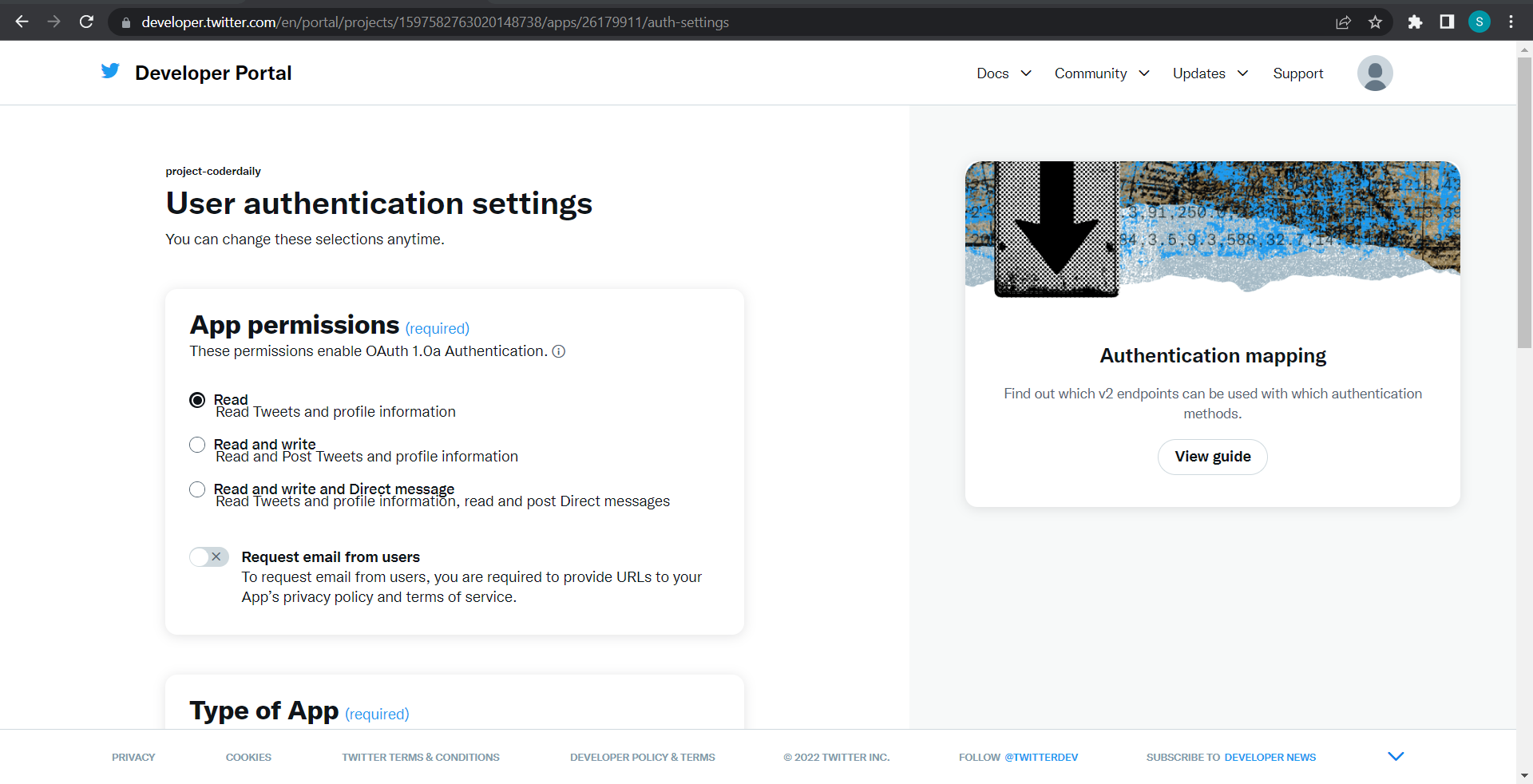Reload the page
Image resolution: width=1533 pixels, height=784 pixels.
tap(86, 22)
